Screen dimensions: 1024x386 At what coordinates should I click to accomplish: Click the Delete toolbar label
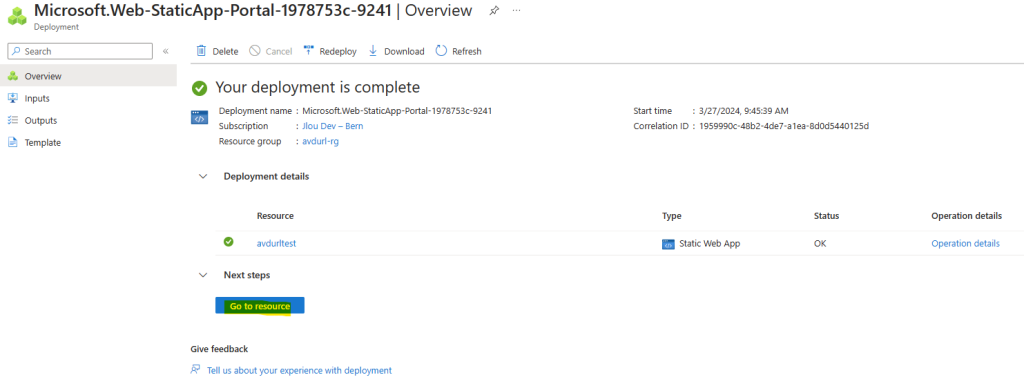[225, 52]
